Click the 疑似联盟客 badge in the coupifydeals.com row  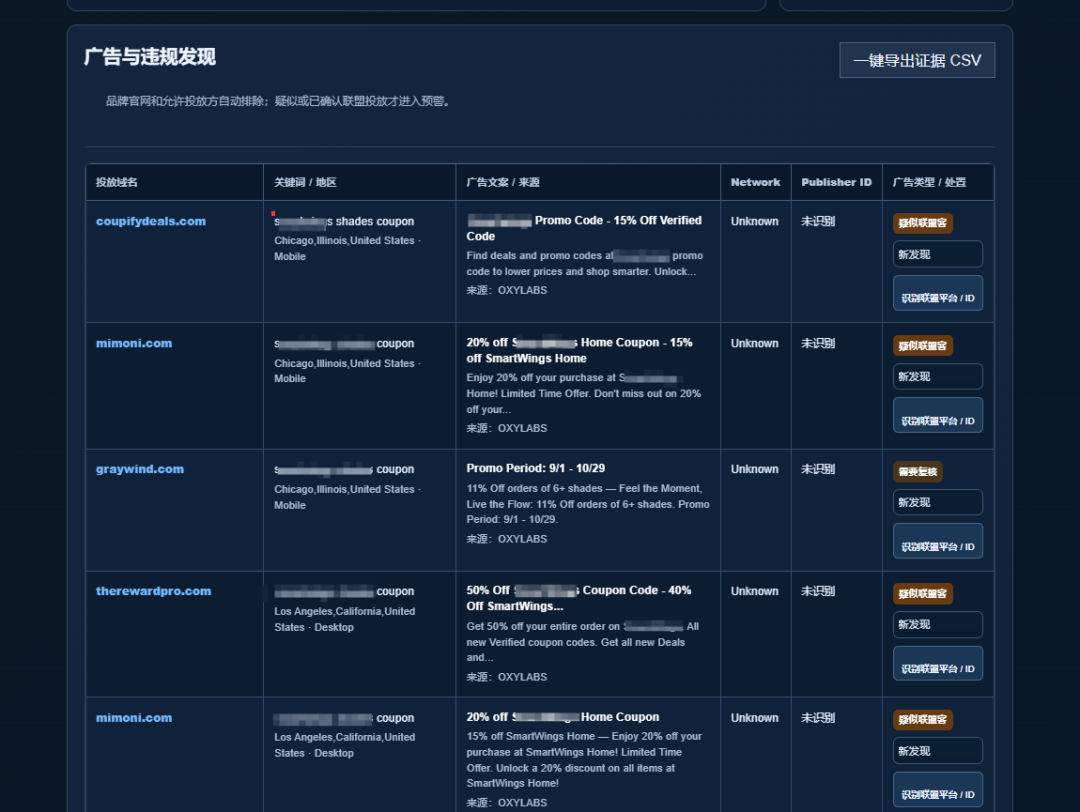coord(923,222)
